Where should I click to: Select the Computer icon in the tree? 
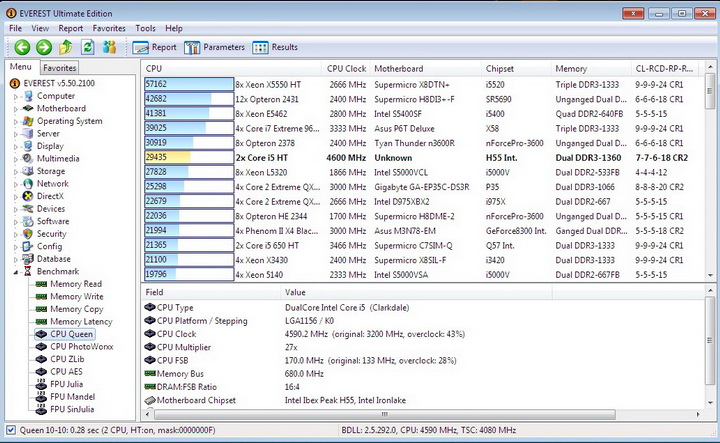(28, 96)
